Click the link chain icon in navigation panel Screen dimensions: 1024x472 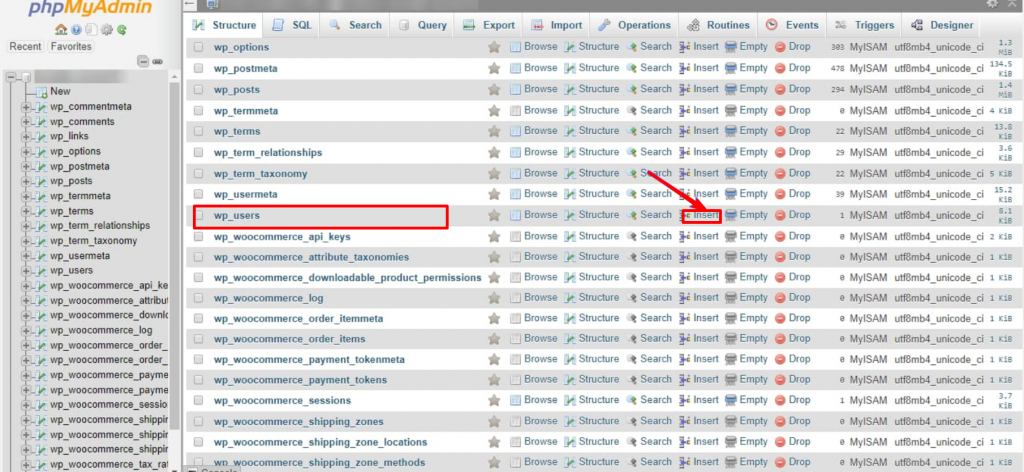[x=157, y=62]
